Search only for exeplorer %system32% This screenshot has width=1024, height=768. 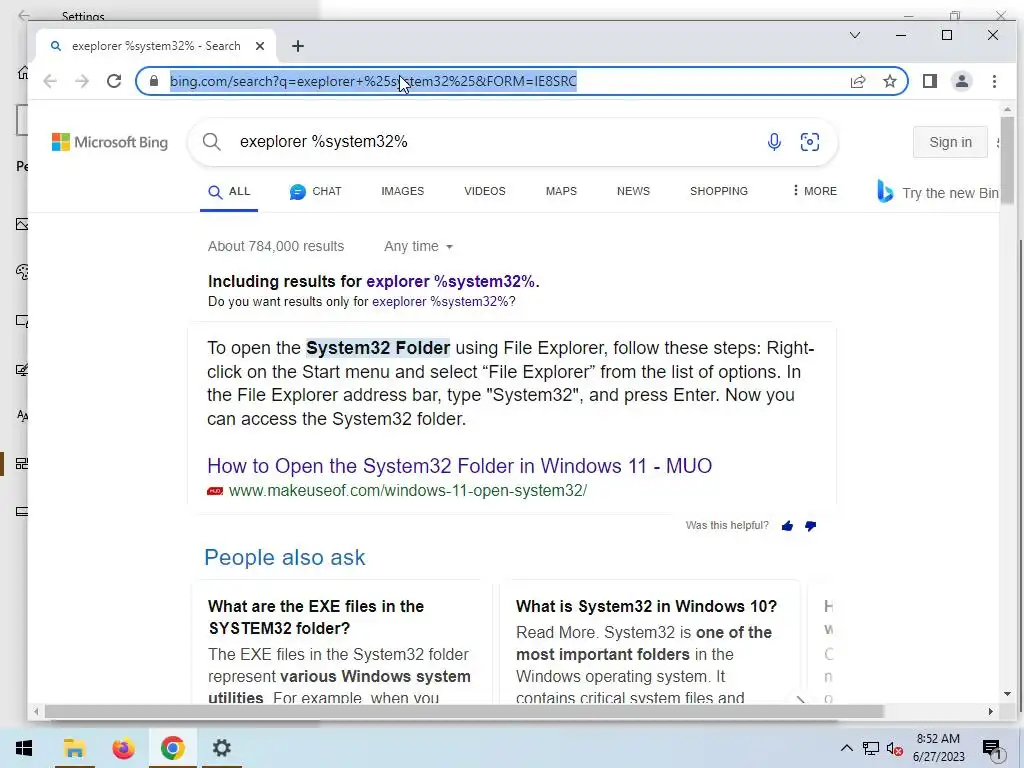(x=441, y=302)
